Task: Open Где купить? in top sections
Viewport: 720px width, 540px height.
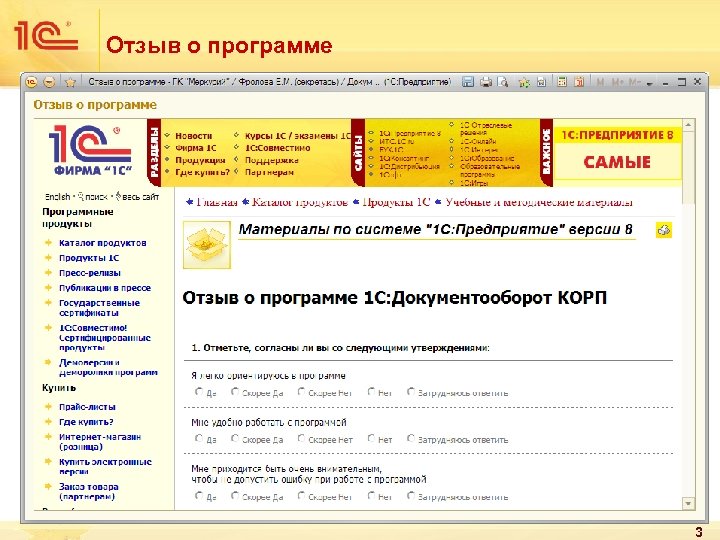Action: (x=202, y=172)
